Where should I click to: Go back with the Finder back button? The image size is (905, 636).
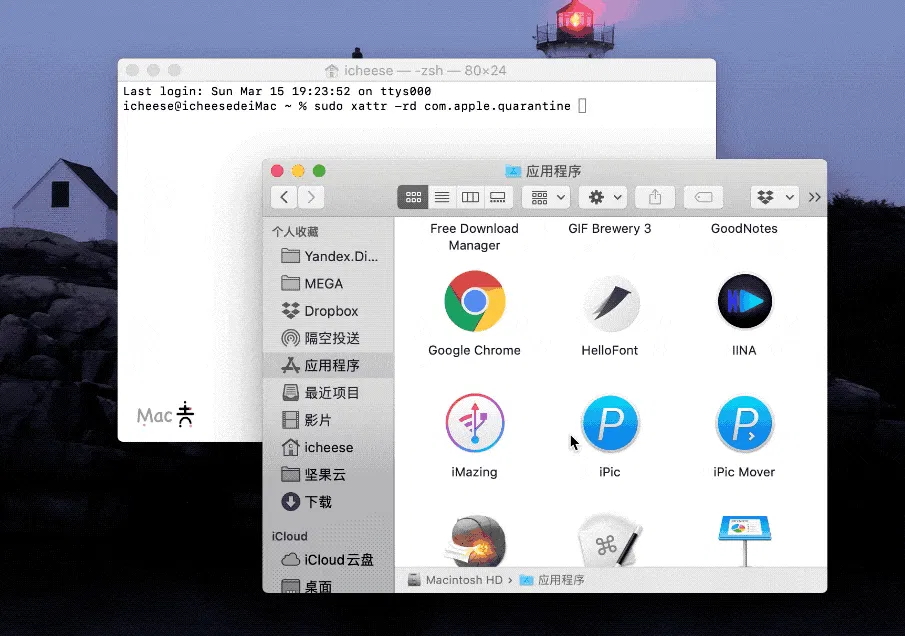(285, 197)
